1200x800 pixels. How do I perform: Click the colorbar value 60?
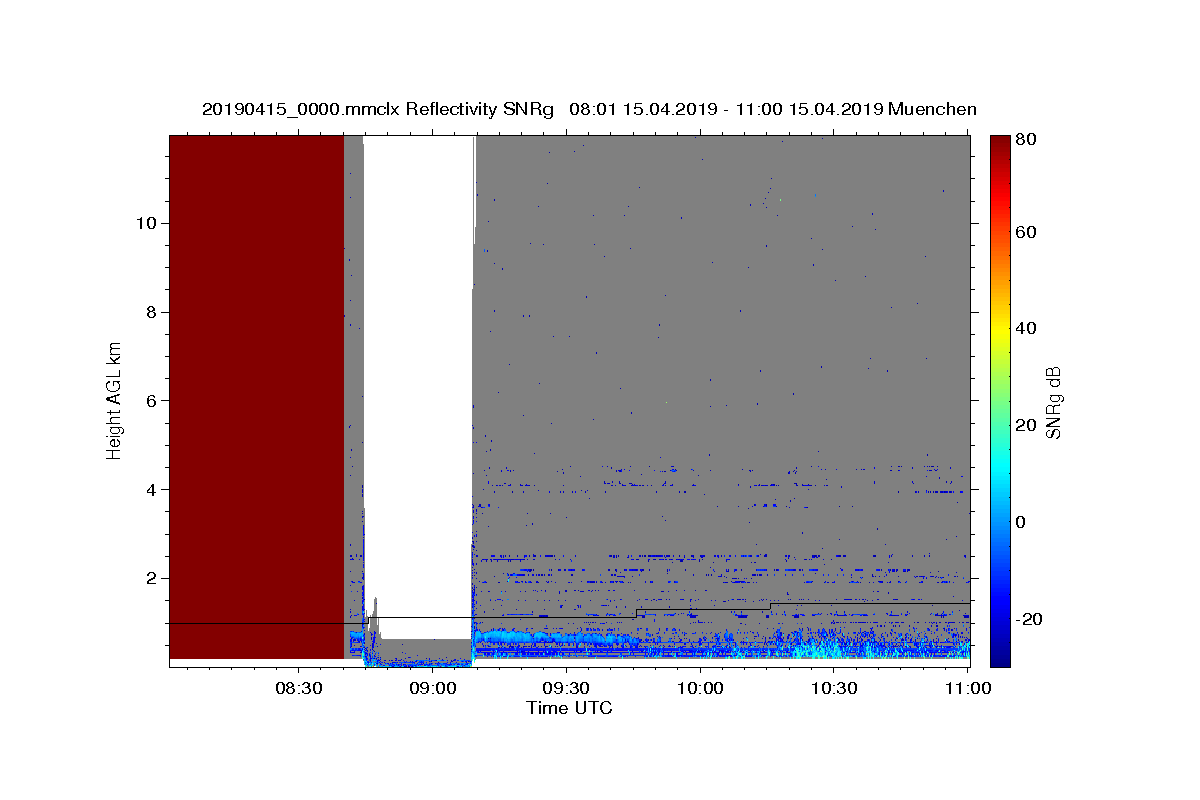[1025, 232]
